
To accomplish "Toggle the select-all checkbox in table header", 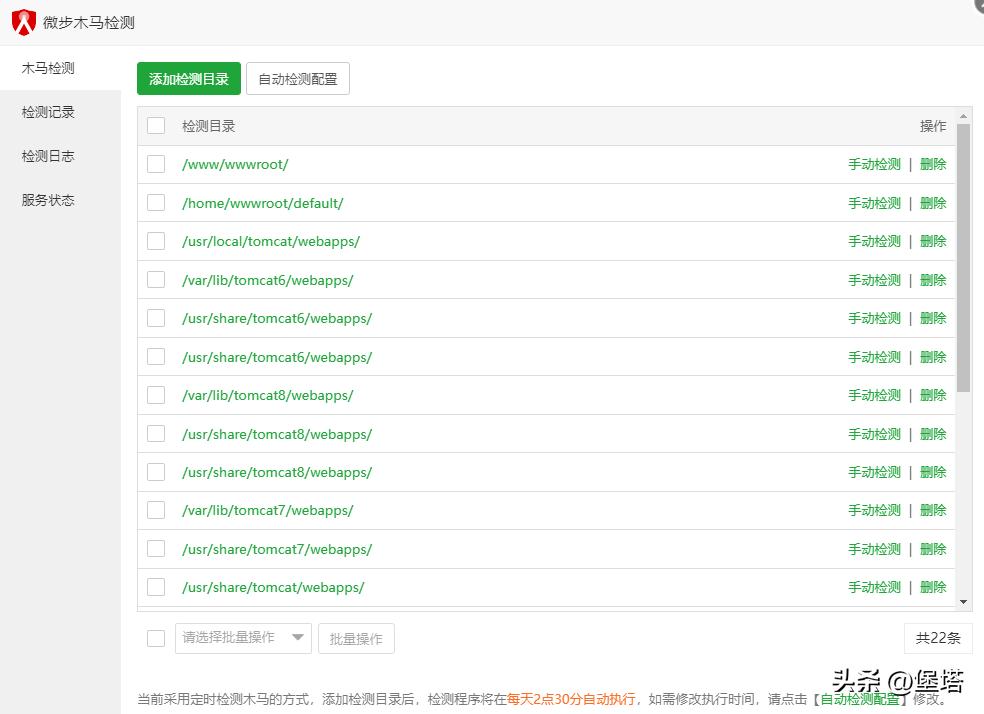I will (156, 125).
